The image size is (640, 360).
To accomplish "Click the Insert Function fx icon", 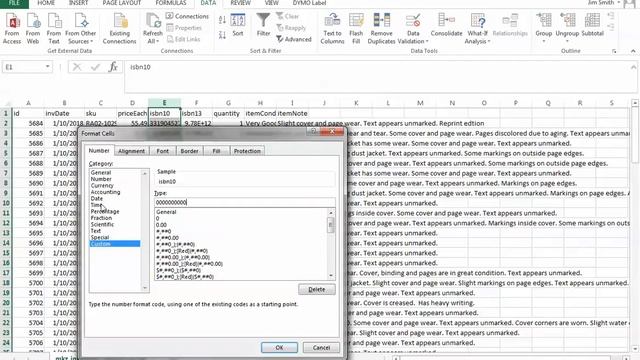I will click(113, 67).
